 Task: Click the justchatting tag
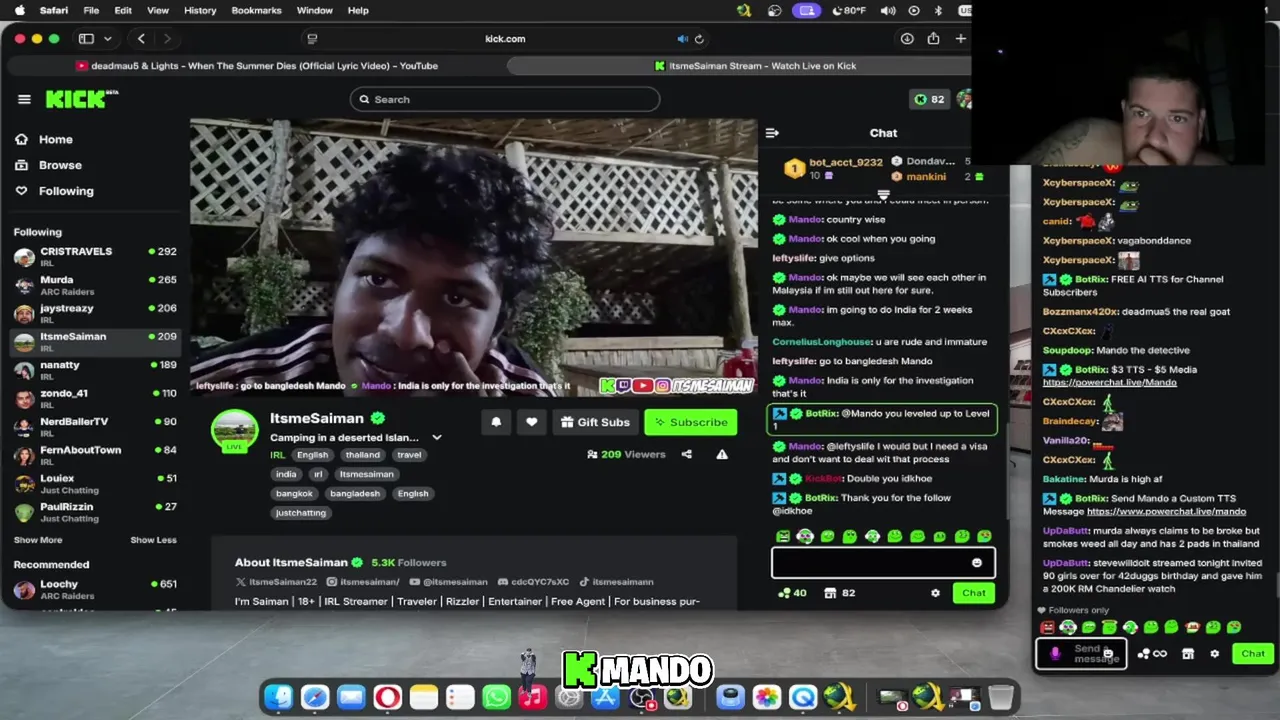(300, 513)
